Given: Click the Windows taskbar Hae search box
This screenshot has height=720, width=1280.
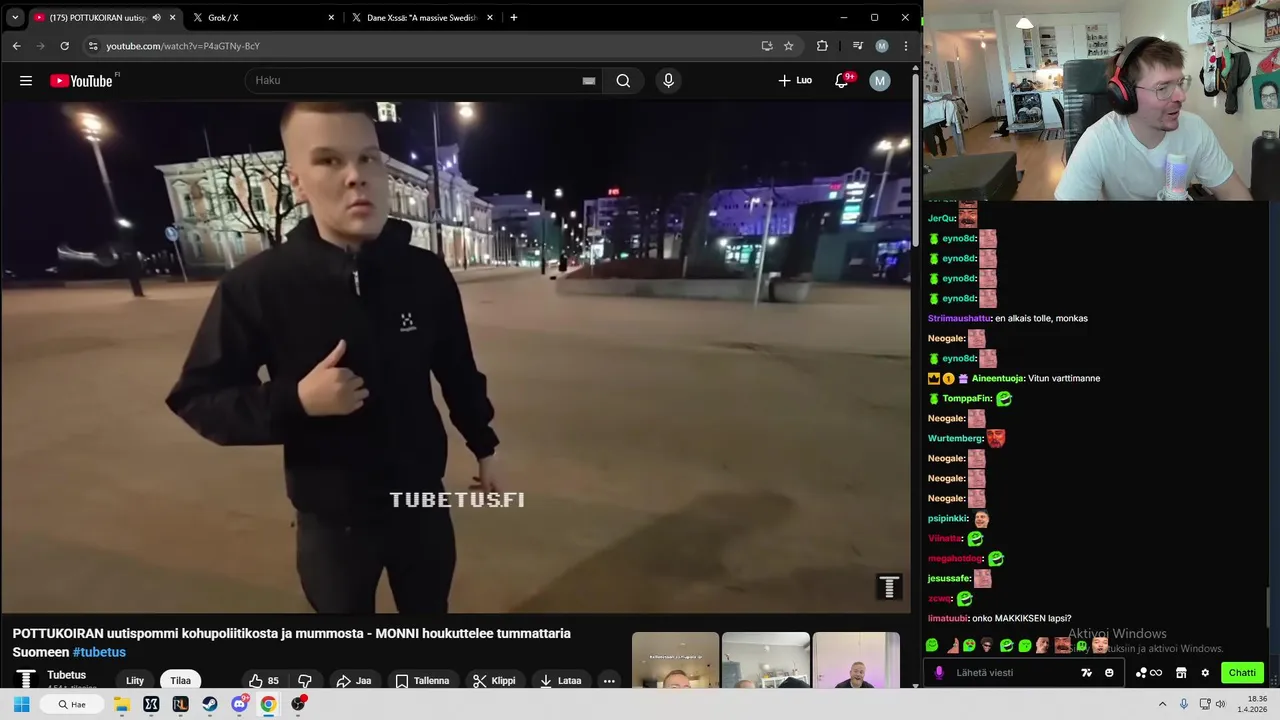Looking at the screenshot, I should coord(70,704).
